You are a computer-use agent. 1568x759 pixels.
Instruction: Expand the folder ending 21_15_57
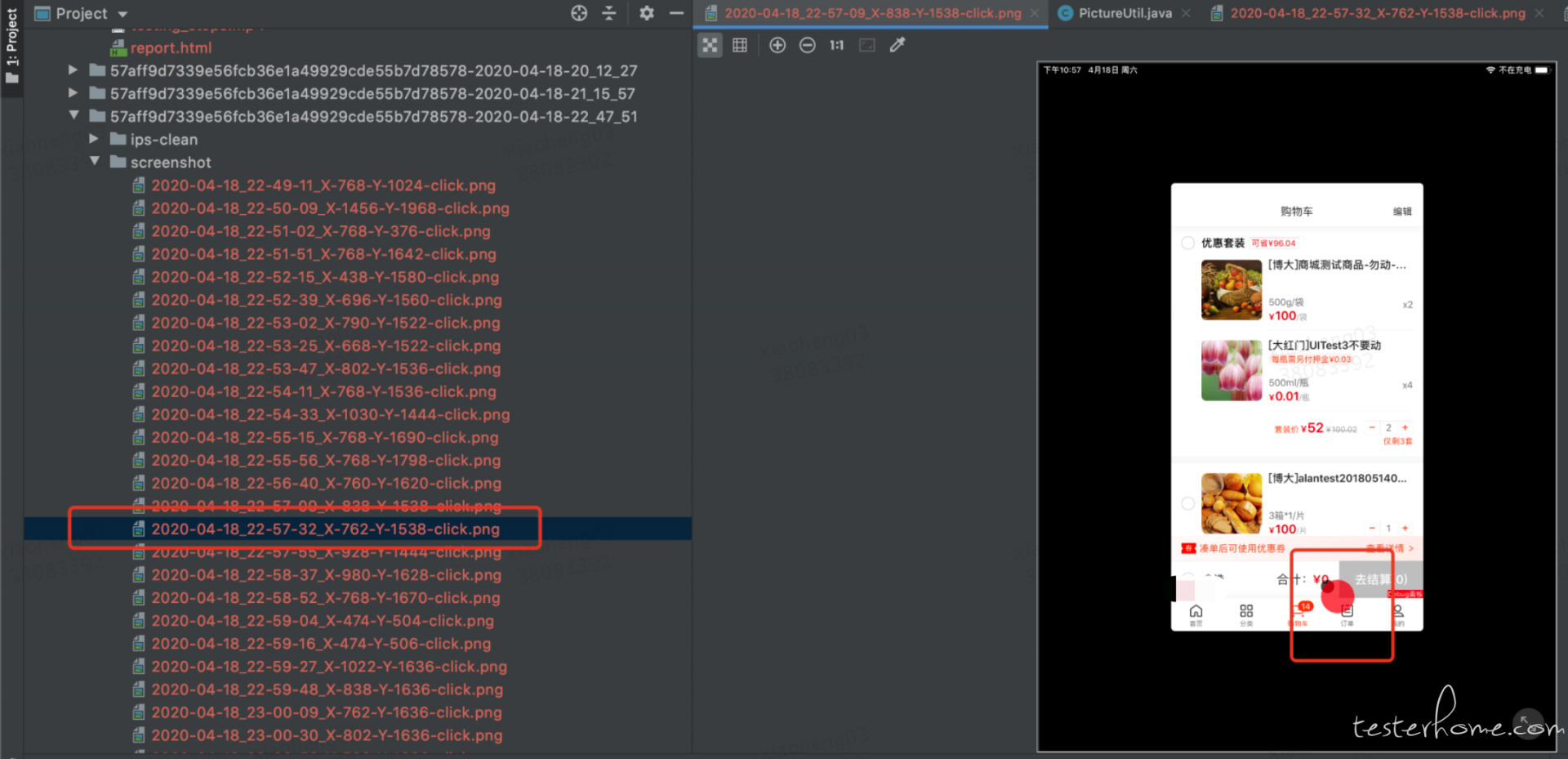coord(73,93)
